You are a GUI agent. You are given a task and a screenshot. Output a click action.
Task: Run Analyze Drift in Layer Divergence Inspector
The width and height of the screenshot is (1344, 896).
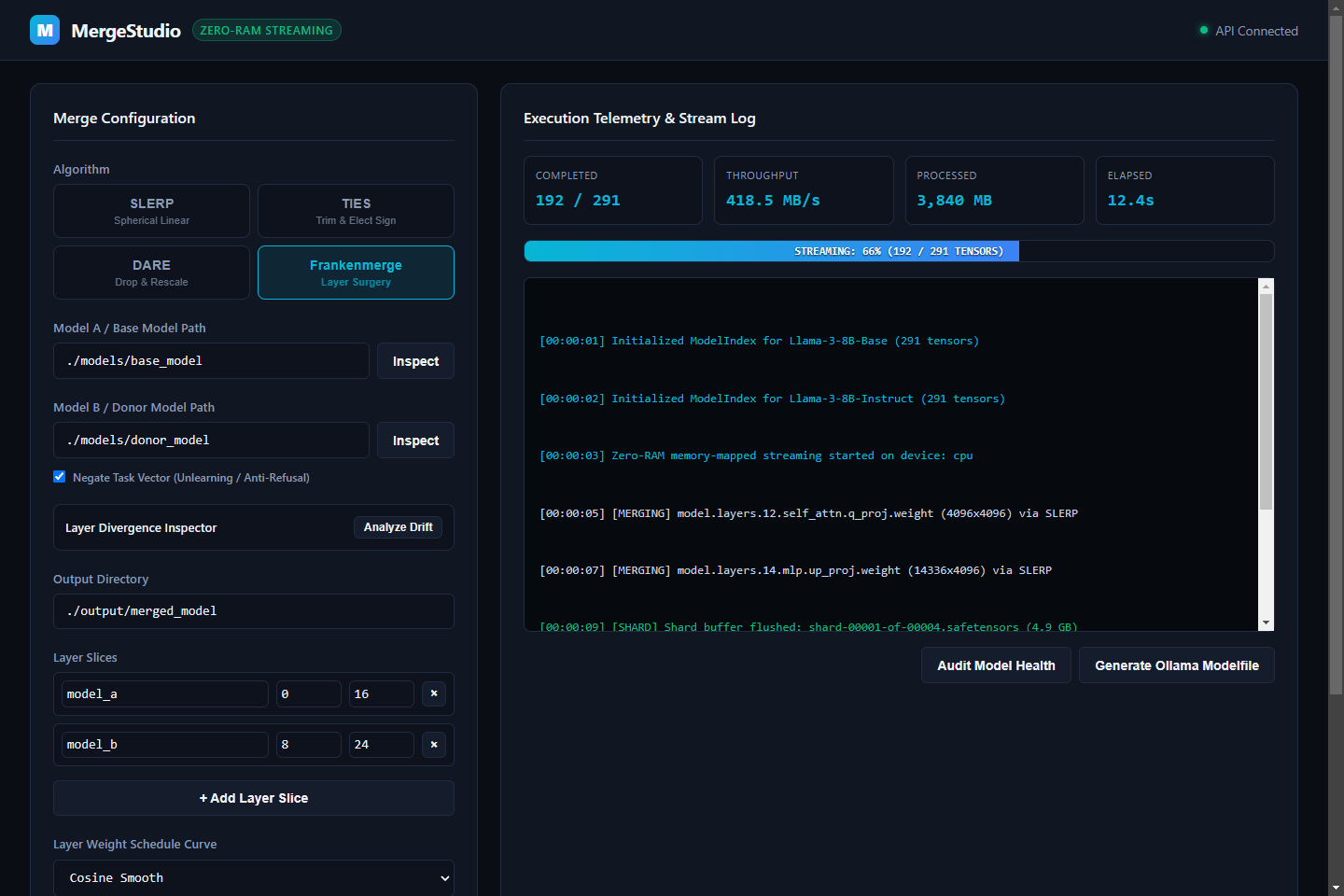tap(398, 527)
